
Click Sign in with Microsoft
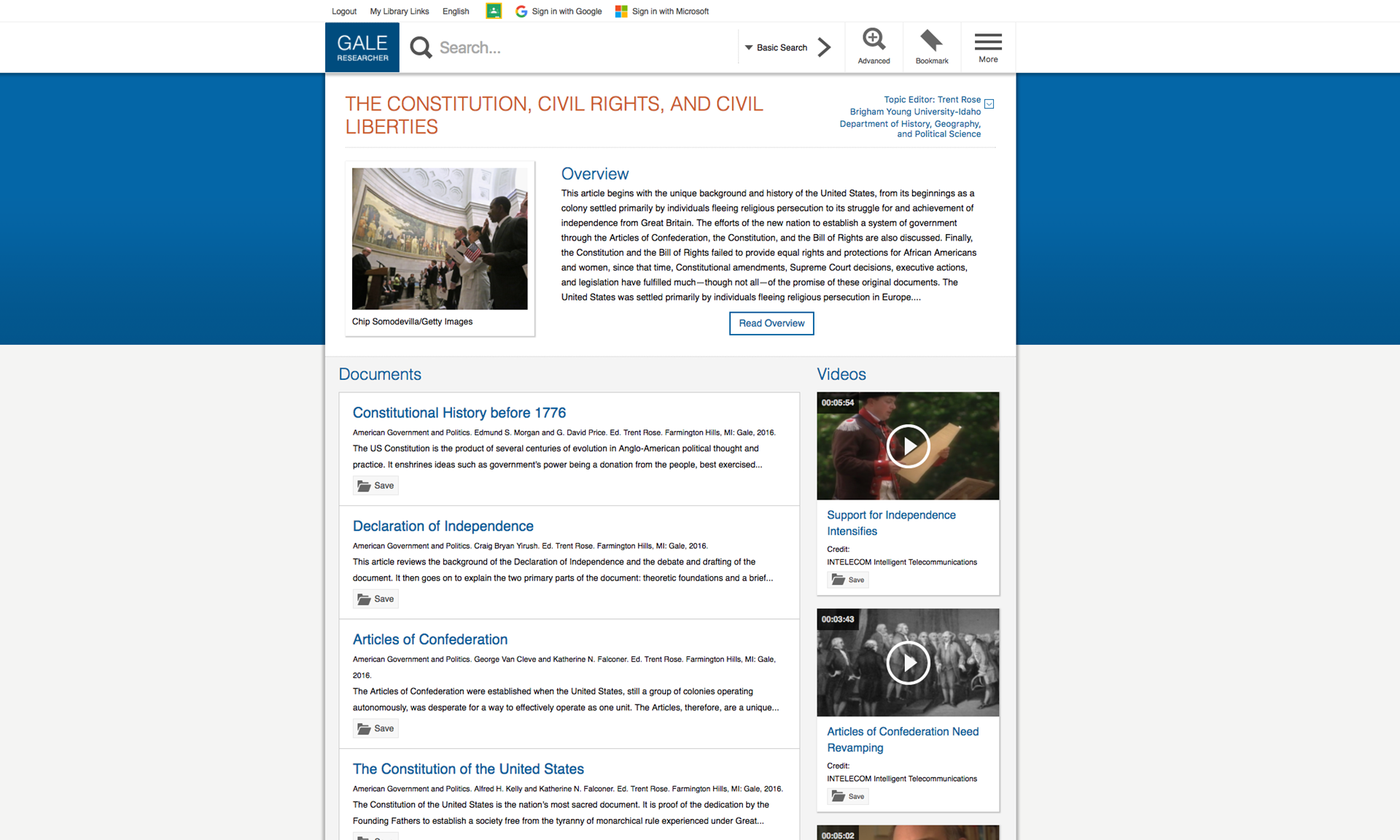tap(662, 11)
